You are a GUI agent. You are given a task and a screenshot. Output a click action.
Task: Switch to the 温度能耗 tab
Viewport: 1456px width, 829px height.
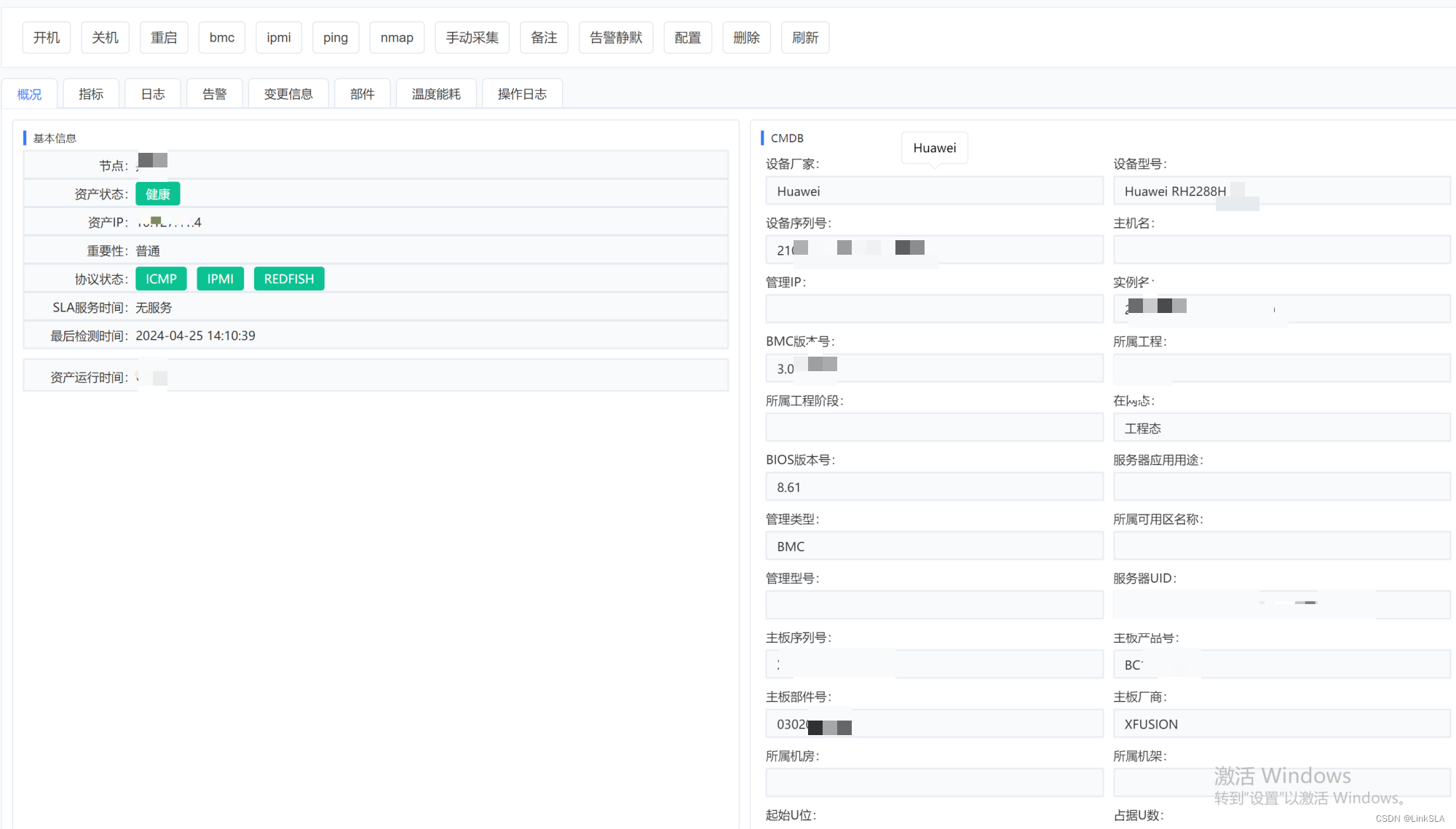(x=436, y=94)
